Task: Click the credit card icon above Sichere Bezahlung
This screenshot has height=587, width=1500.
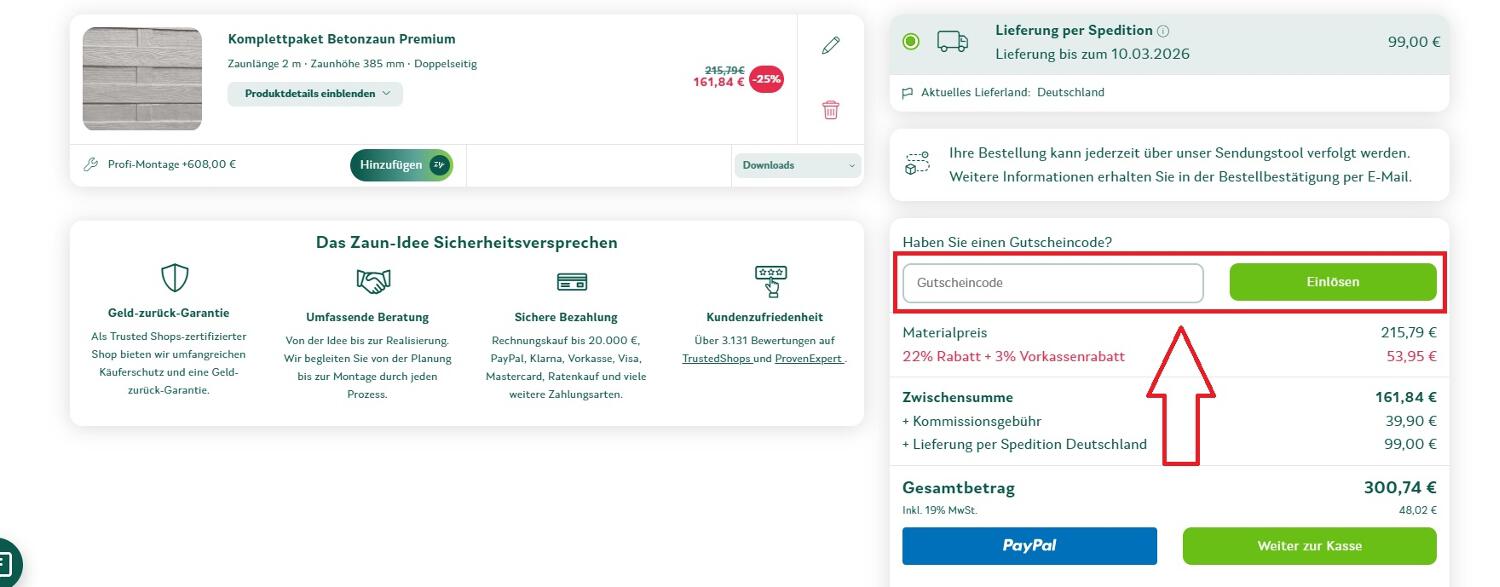Action: (572, 282)
